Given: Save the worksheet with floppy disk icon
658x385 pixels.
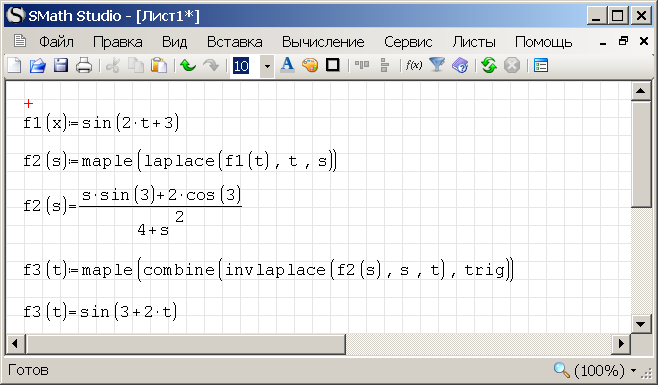Looking at the screenshot, I should pos(61,65).
